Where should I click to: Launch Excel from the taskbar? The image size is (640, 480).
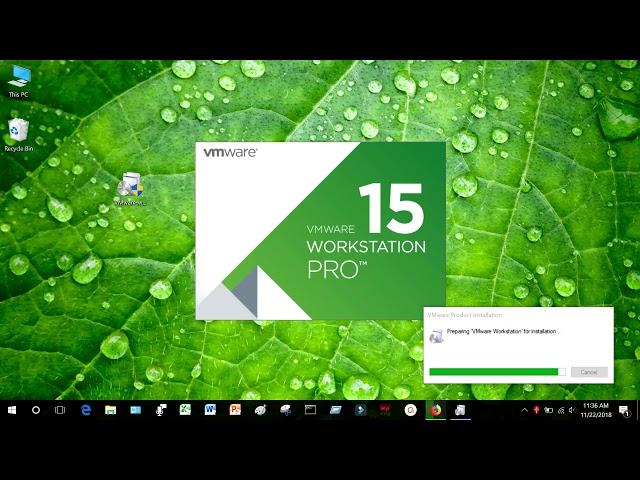click(185, 410)
